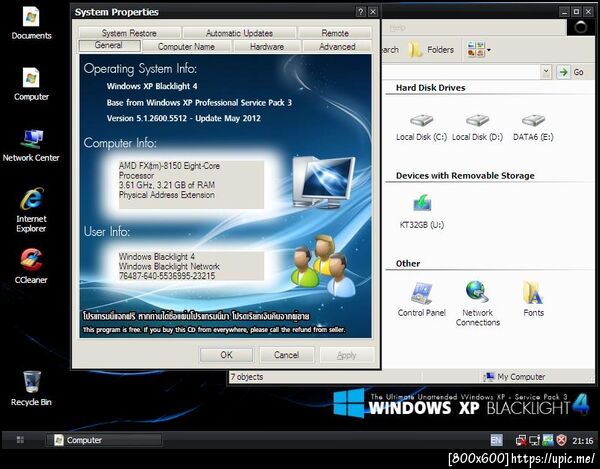Click My Computer in explorer status bar
The image size is (600, 469).
515,377
